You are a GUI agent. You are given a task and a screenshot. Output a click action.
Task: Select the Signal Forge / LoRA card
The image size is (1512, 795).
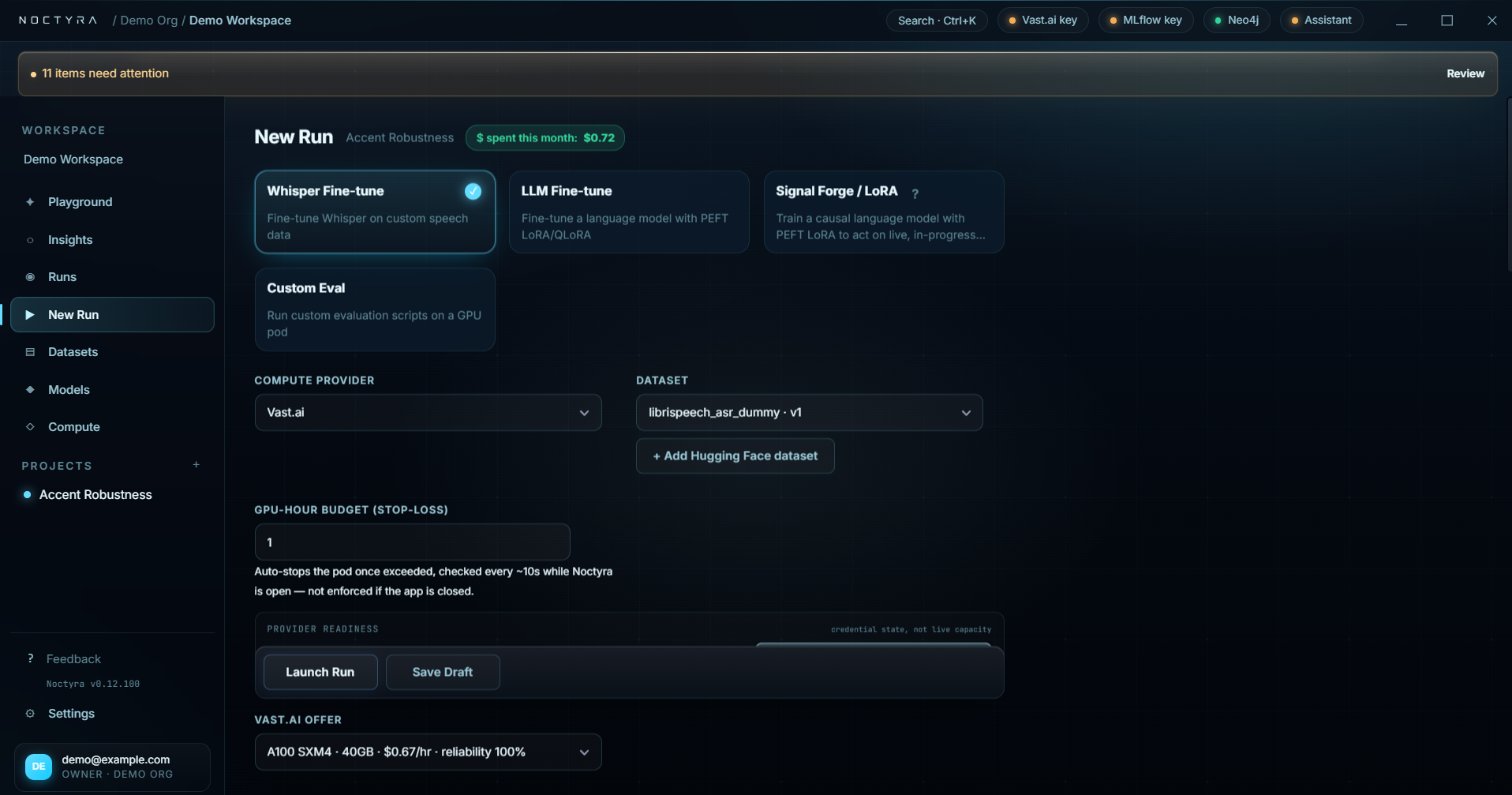click(x=884, y=212)
